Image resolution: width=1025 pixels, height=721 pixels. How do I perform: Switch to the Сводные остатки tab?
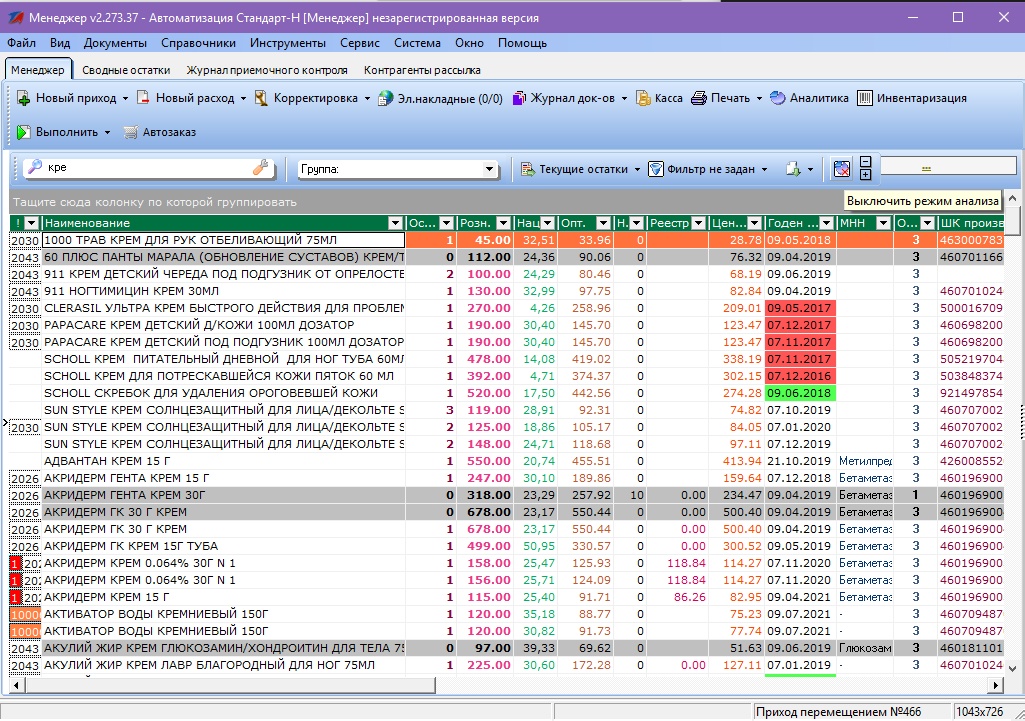click(x=126, y=70)
